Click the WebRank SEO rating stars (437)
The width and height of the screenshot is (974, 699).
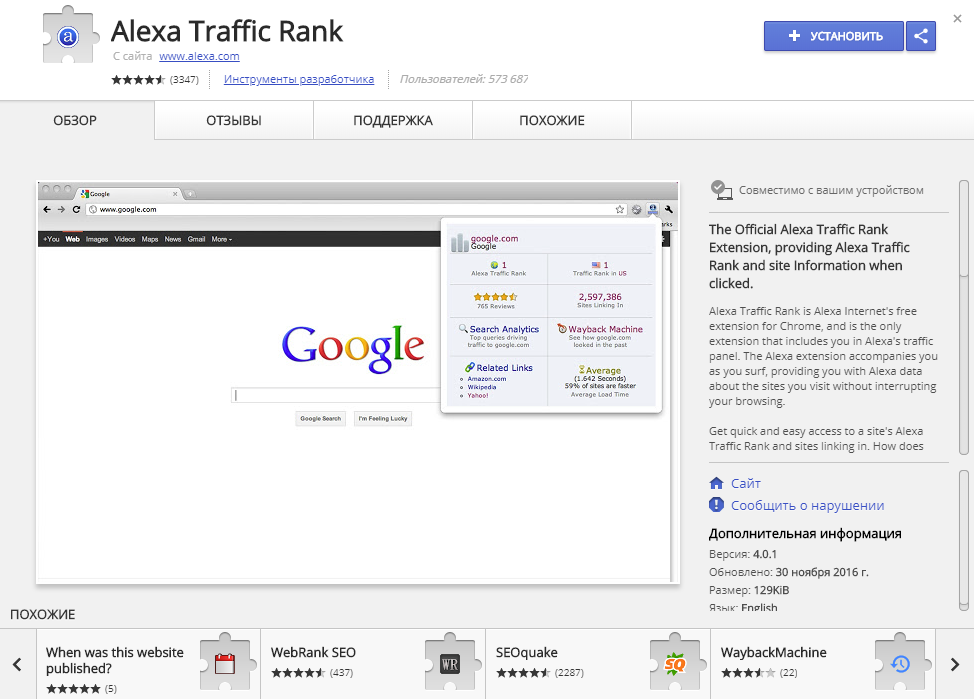pyautogui.click(x=298, y=672)
